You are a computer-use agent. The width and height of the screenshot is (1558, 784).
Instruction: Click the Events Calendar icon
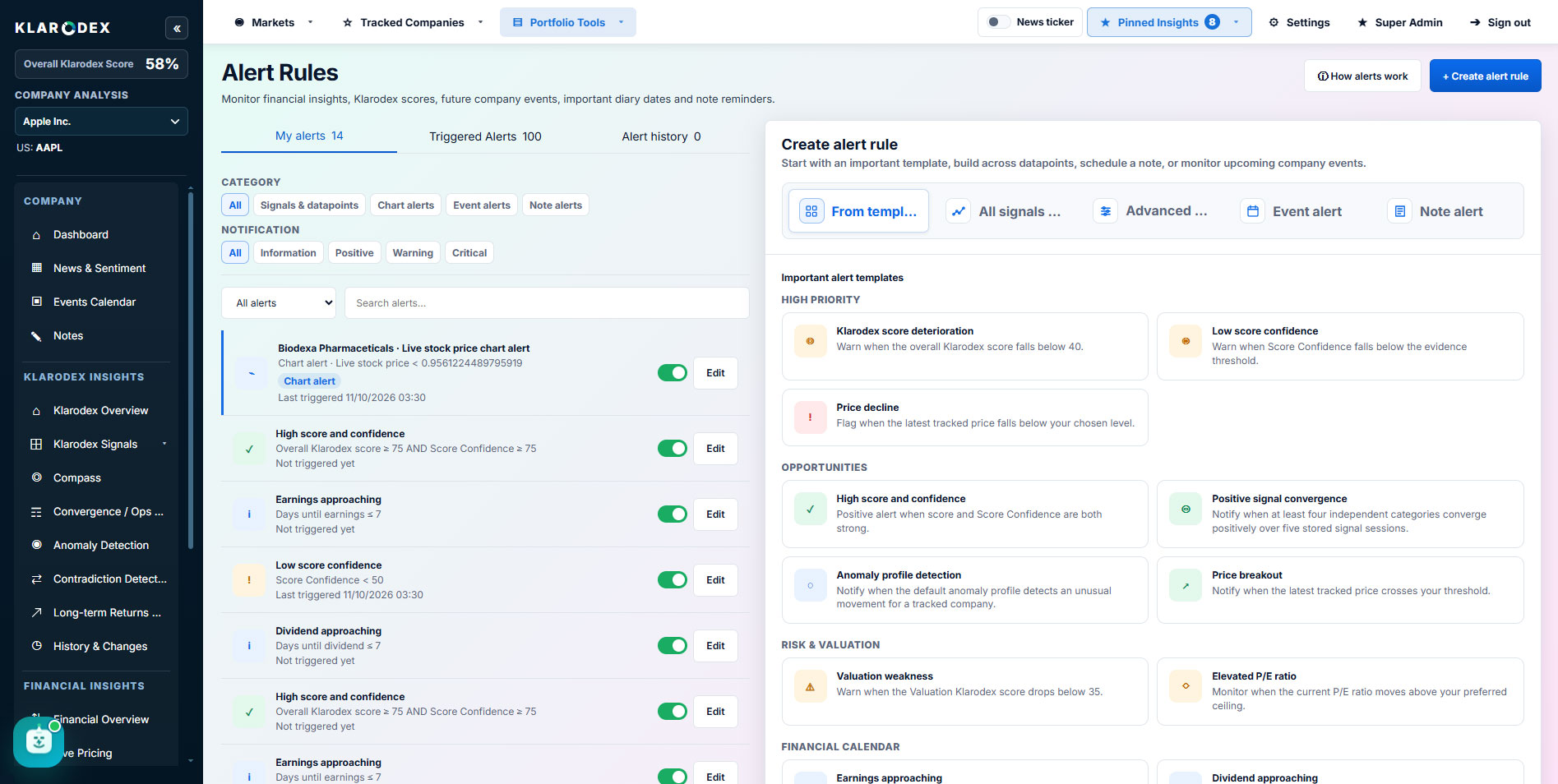coord(36,302)
